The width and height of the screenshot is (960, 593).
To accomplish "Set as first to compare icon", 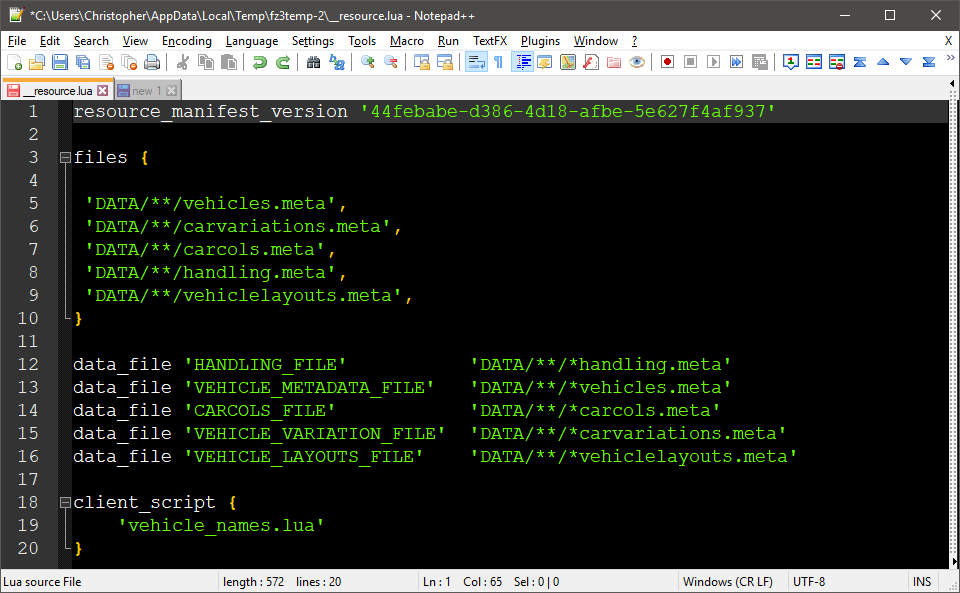I will pyautogui.click(x=790, y=62).
